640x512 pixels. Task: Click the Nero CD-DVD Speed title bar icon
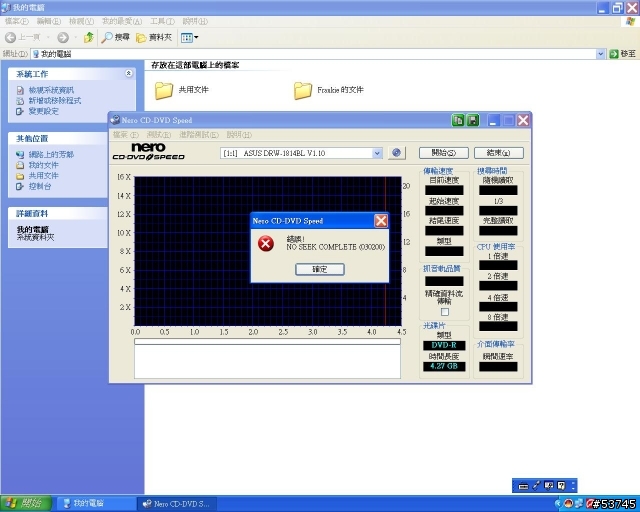pyautogui.click(x=116, y=120)
